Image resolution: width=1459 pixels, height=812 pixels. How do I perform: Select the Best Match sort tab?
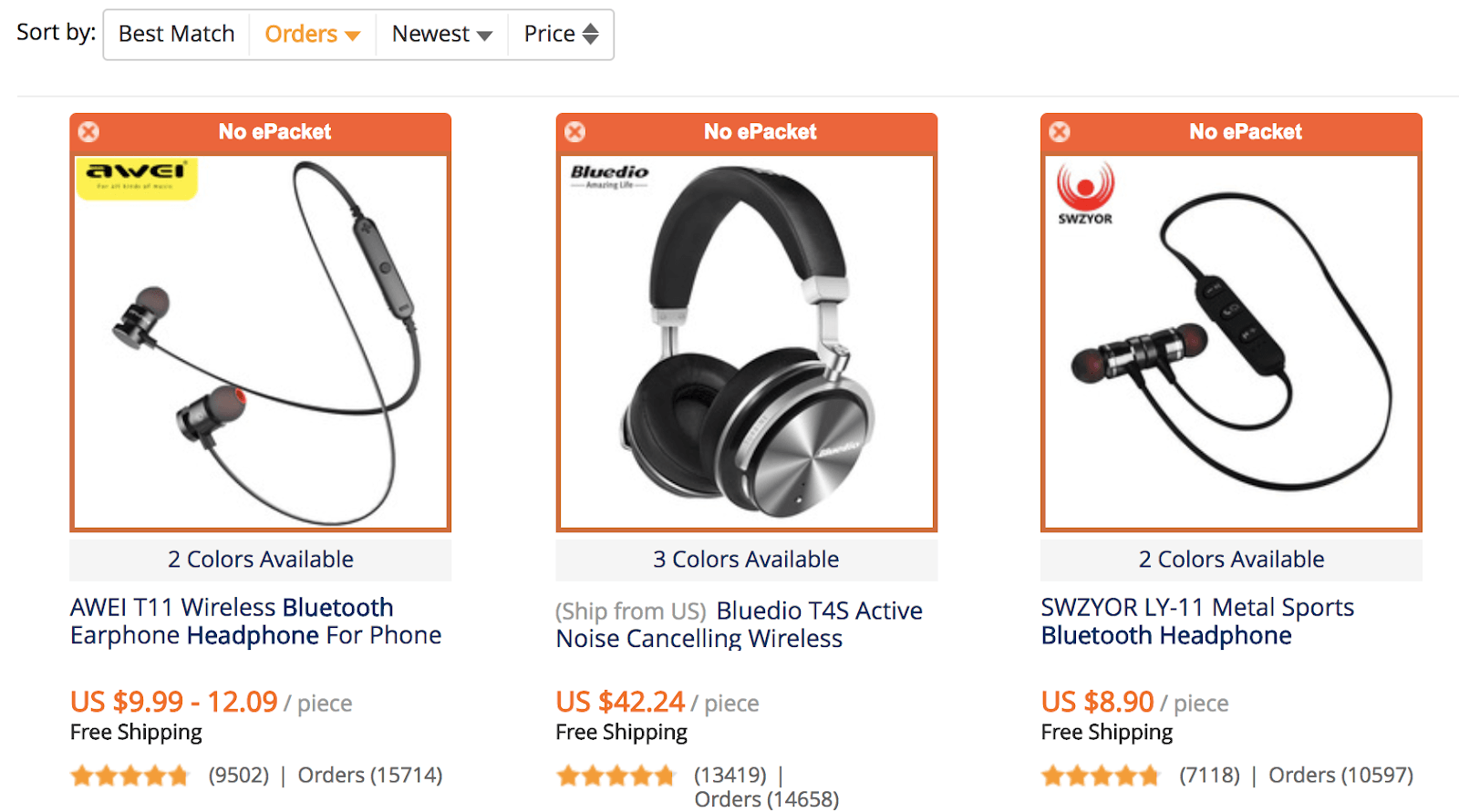[176, 34]
